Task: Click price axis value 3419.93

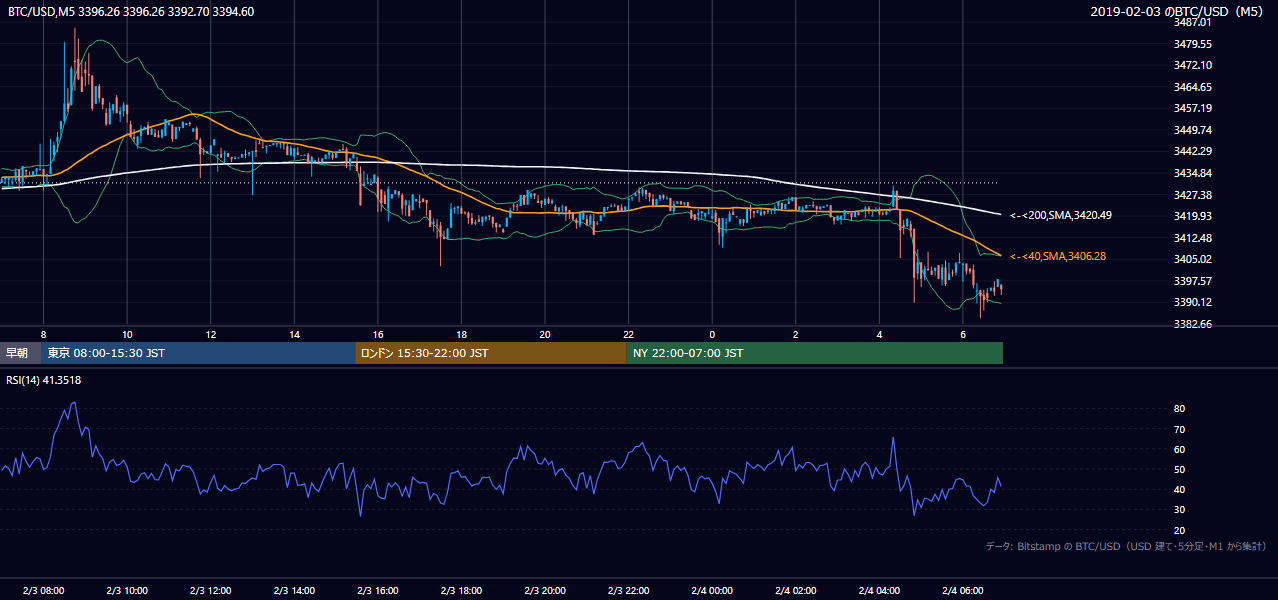Action: 1193,216
